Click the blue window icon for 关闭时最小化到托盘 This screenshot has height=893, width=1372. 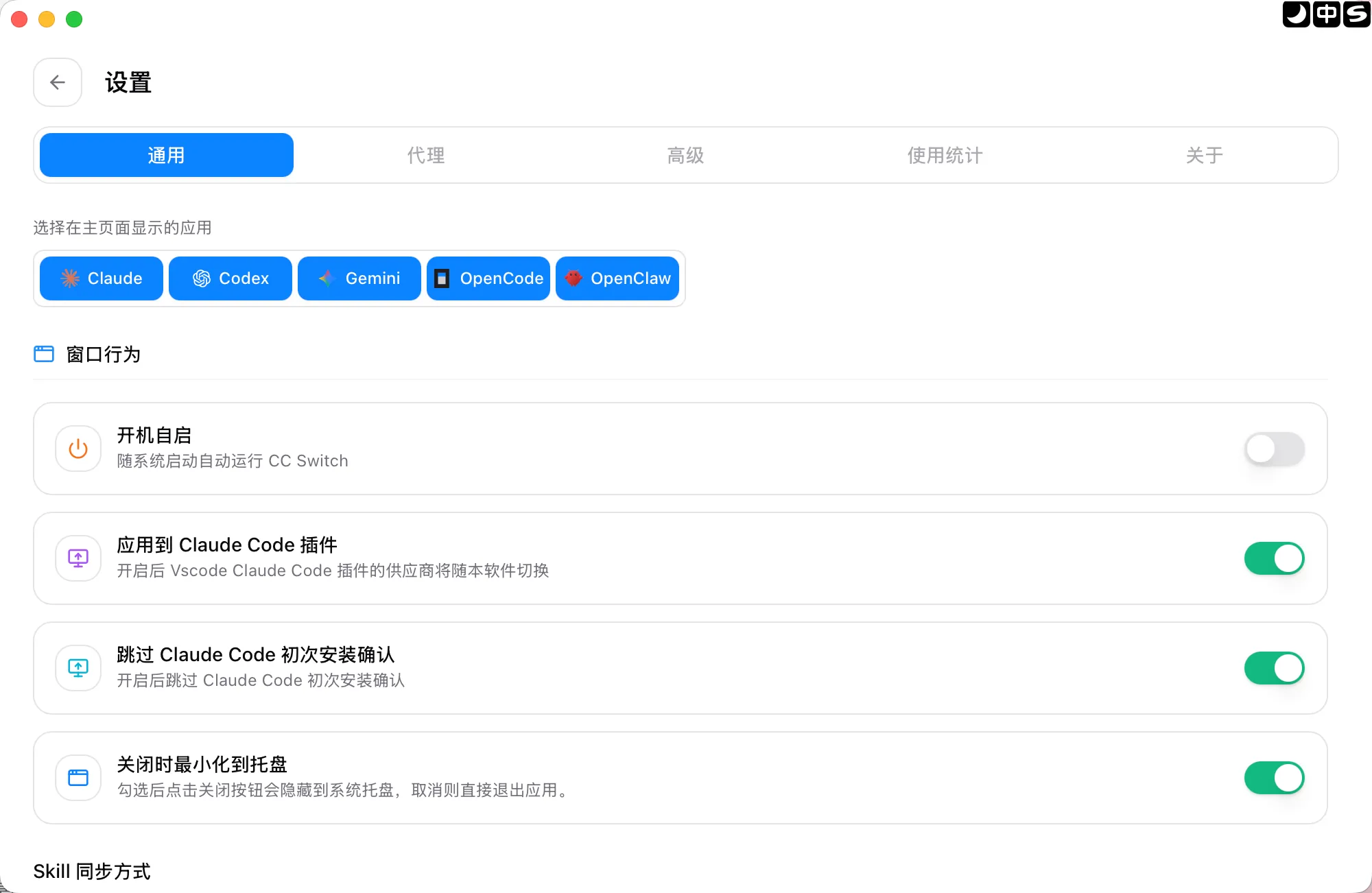(78, 778)
